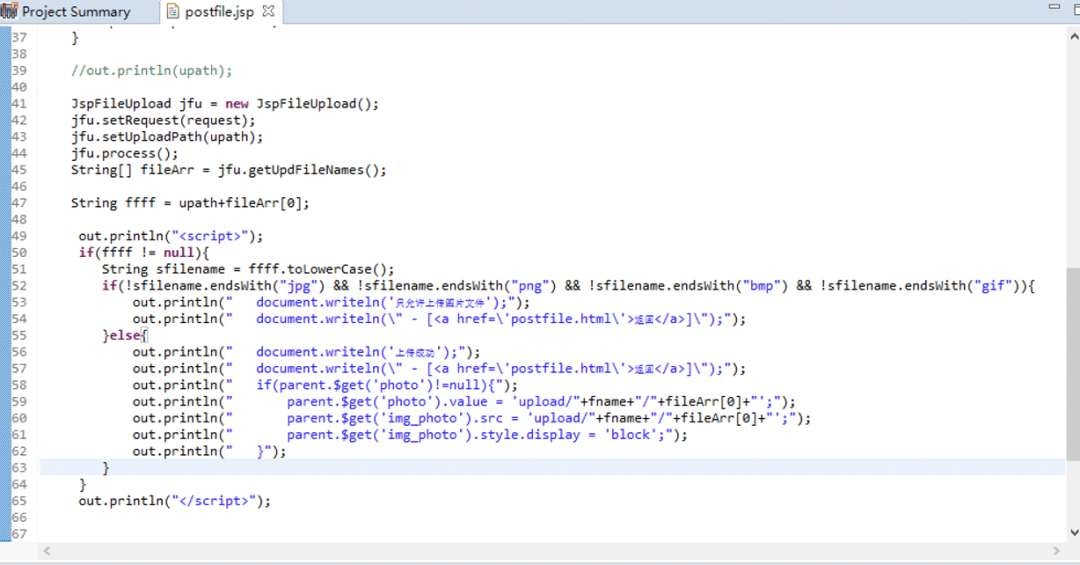Click the vertical scrollbar down arrow
The width and height of the screenshot is (1080, 565).
(1072, 532)
